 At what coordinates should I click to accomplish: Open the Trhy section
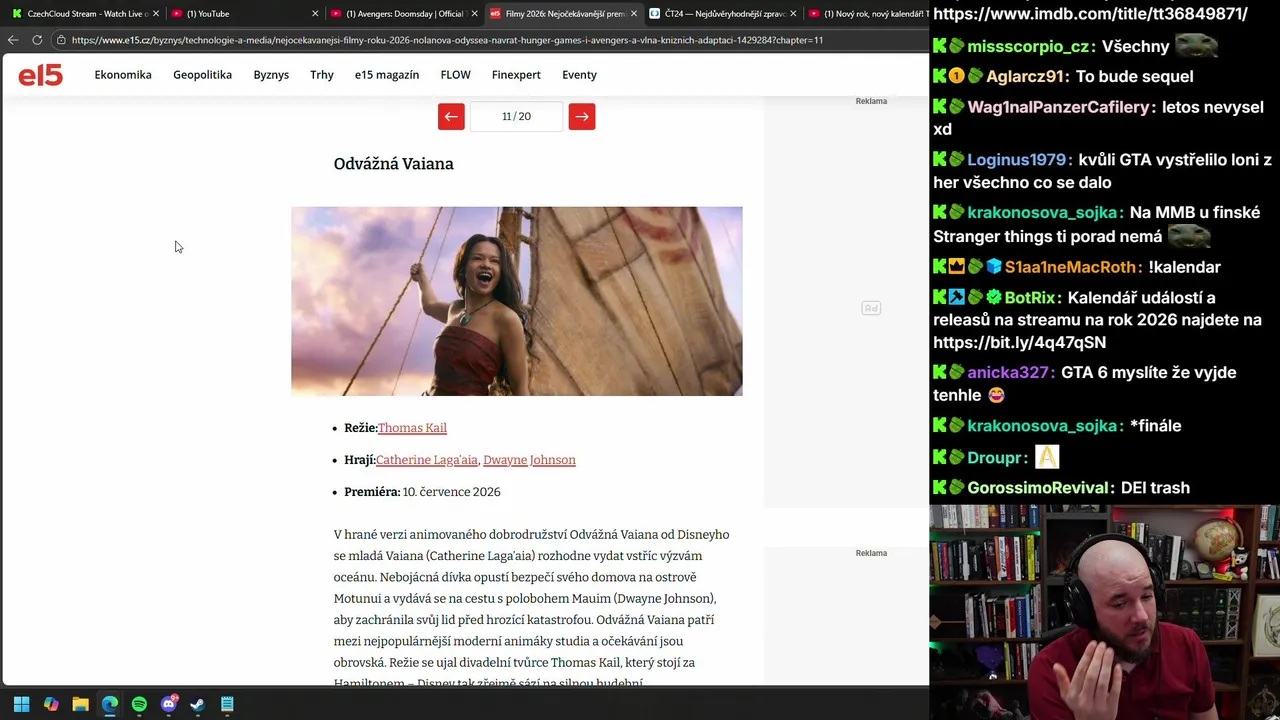322,75
